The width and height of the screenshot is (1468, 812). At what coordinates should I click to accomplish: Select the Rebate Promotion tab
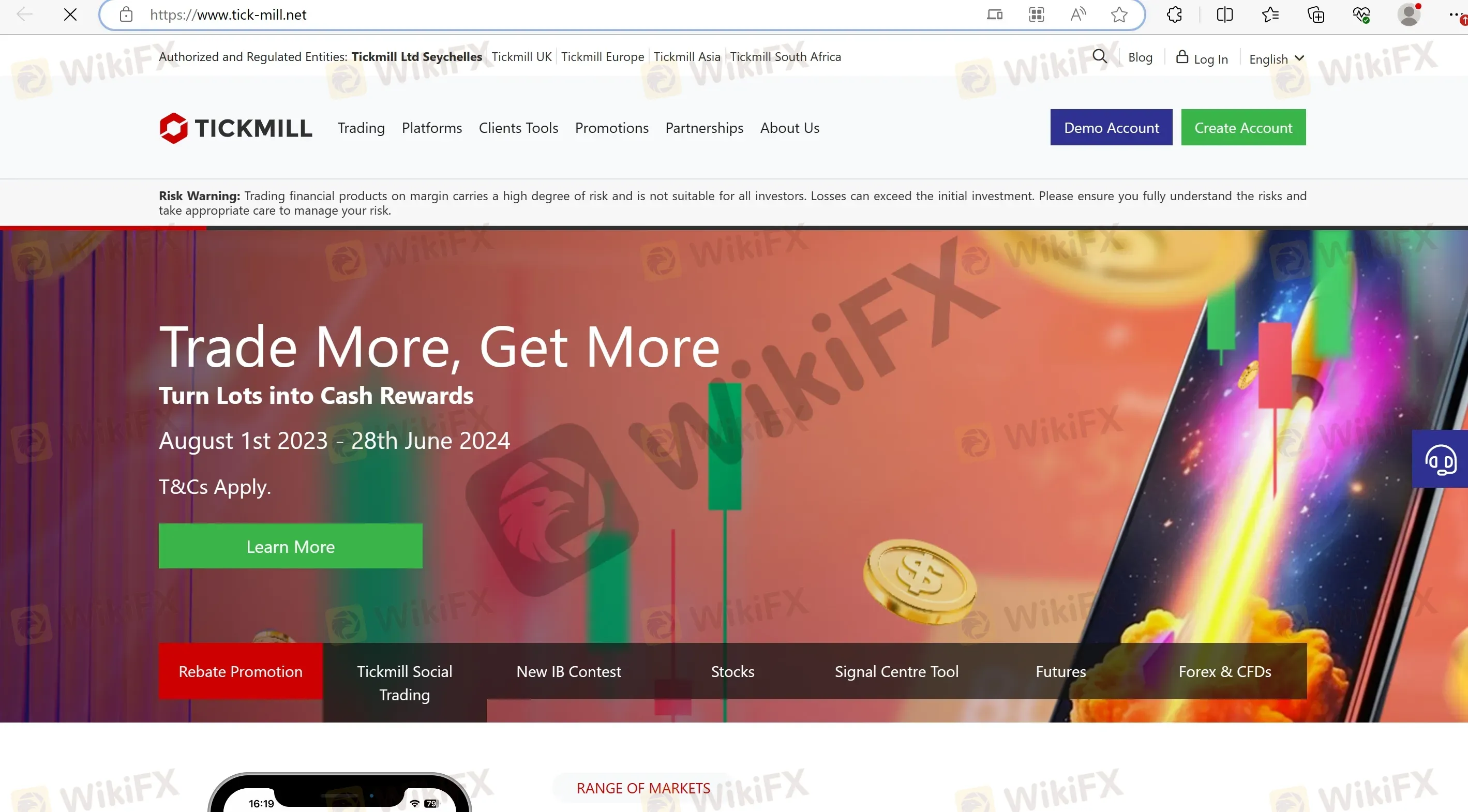tap(240, 670)
